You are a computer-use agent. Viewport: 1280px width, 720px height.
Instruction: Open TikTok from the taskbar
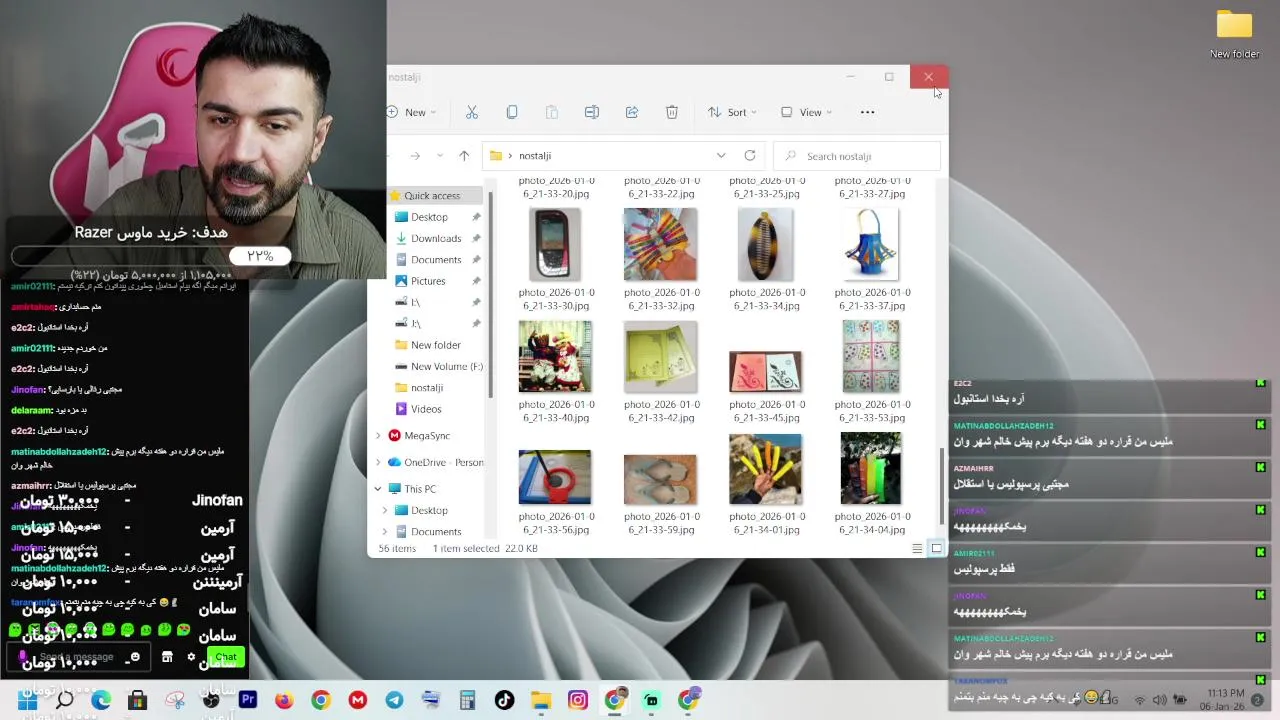pyautogui.click(x=504, y=700)
